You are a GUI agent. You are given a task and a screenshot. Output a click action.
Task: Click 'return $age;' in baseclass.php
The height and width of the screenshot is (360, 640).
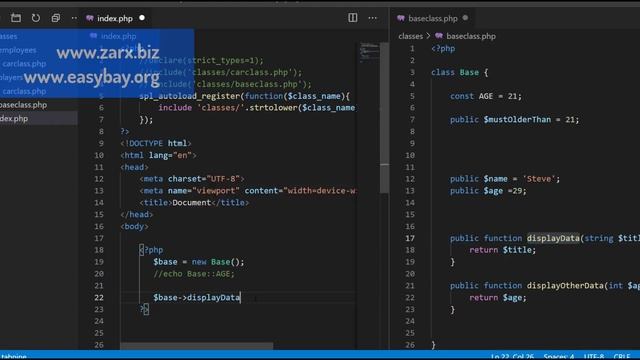click(498, 298)
